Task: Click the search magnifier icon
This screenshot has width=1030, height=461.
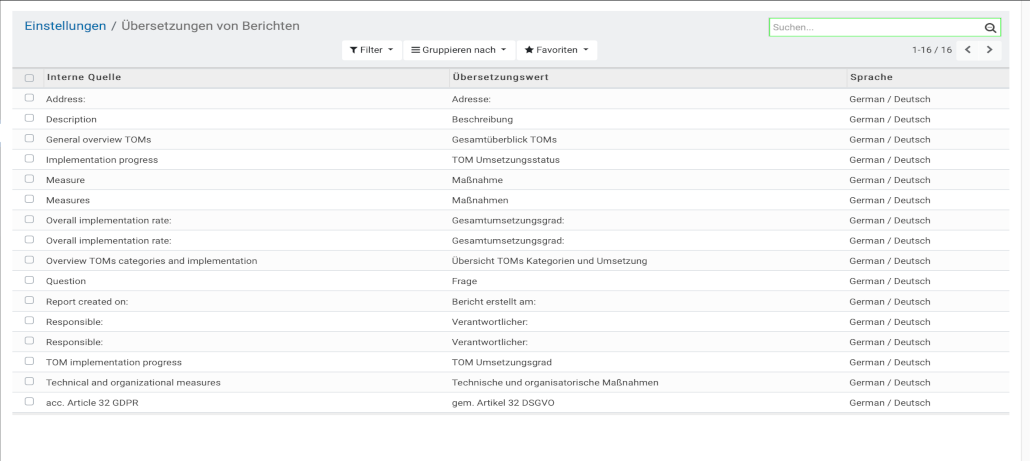Action: click(990, 28)
